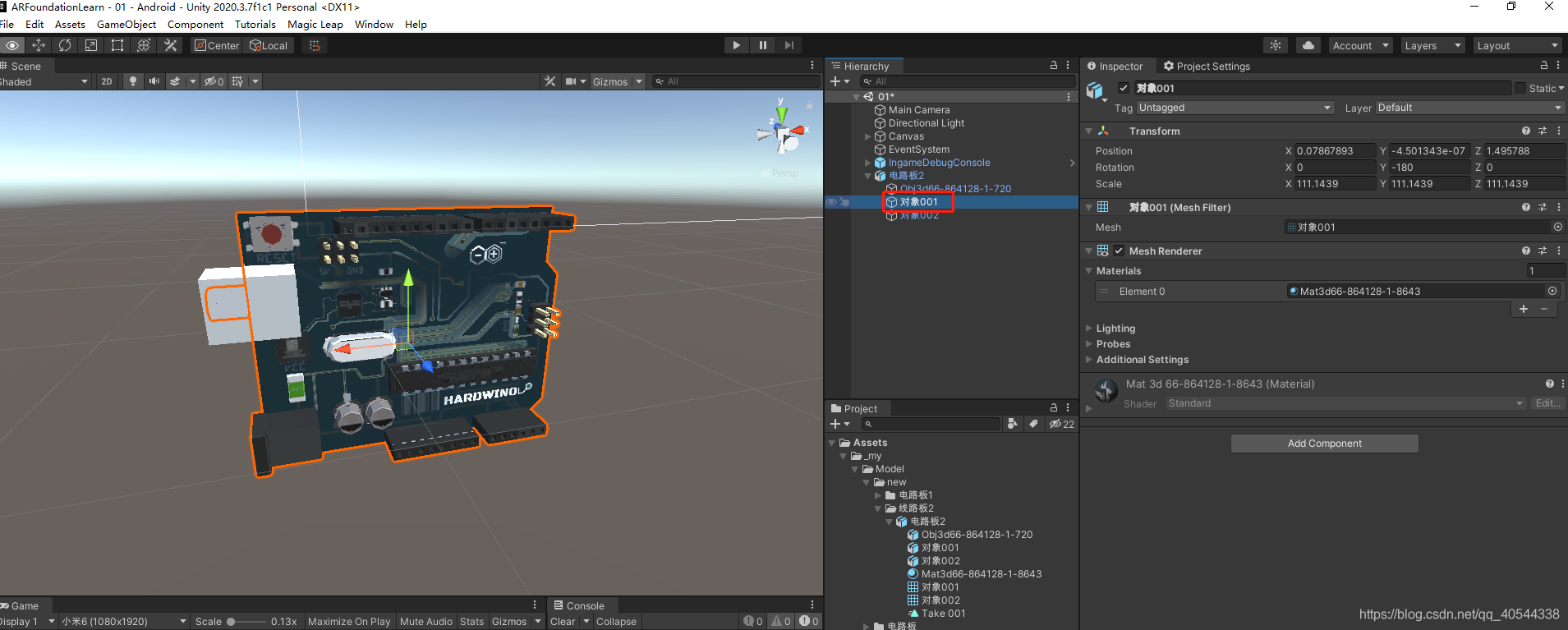Toggle scene lighting bulb icon
This screenshot has height=630, width=1568.
click(x=132, y=81)
